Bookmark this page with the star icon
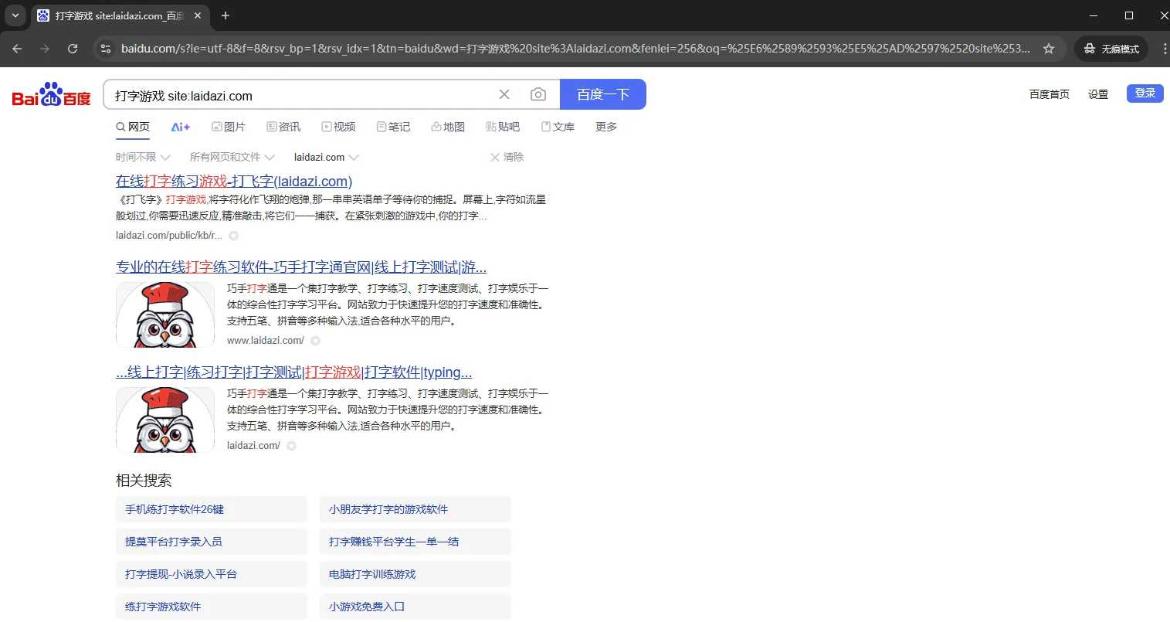 tap(1048, 48)
